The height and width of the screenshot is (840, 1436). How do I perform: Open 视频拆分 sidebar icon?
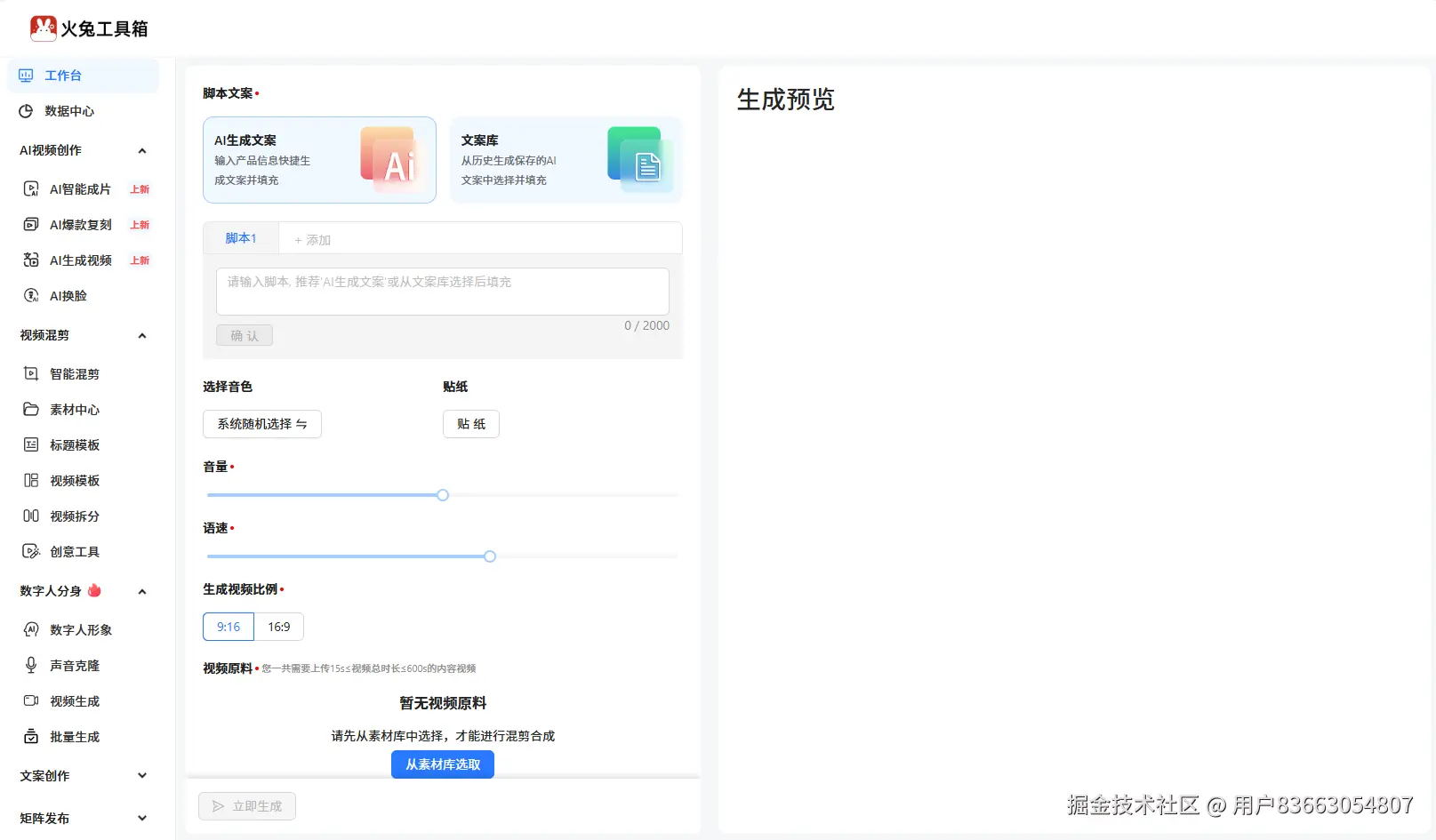(x=31, y=516)
